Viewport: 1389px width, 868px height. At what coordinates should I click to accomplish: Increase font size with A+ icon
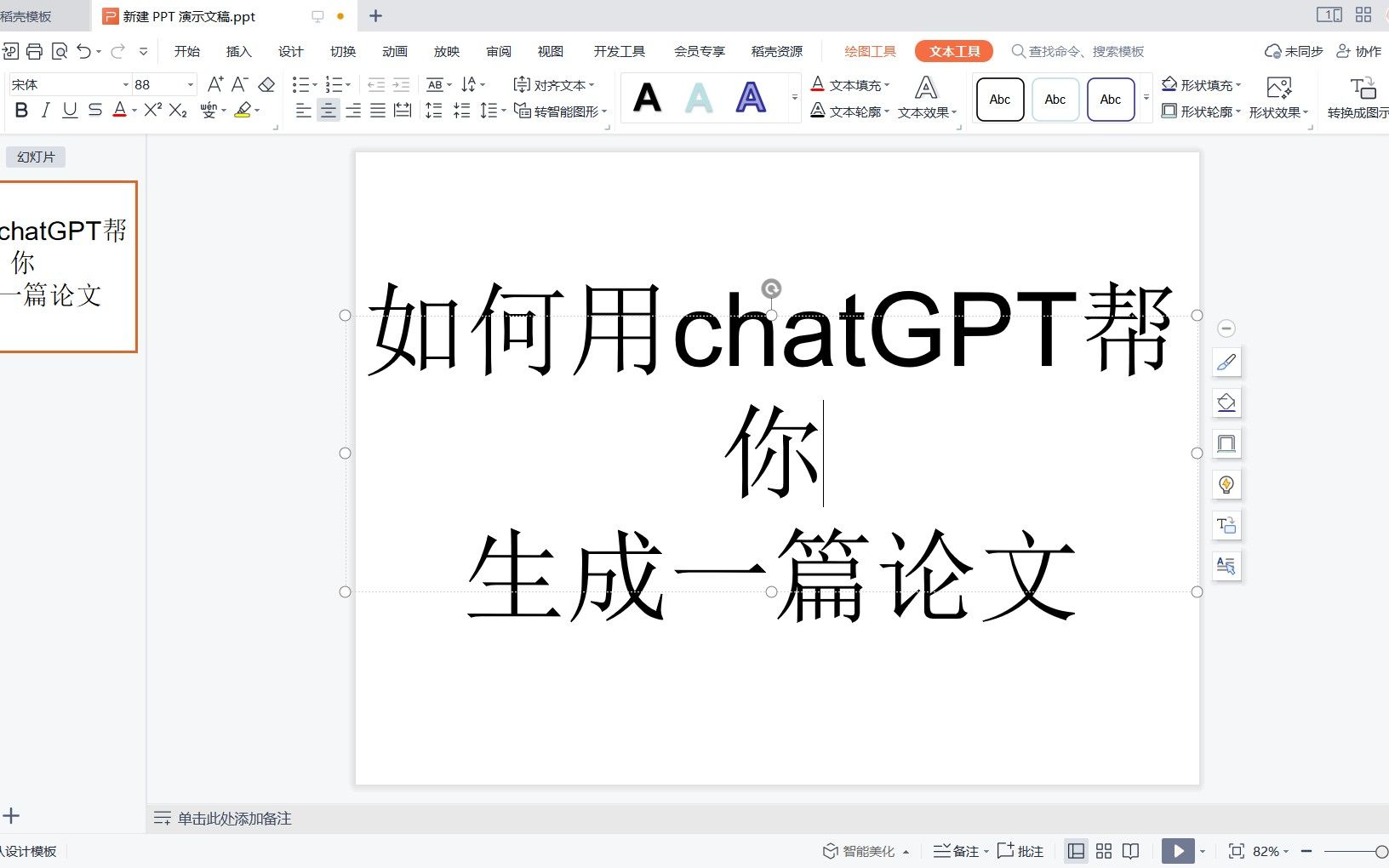pyautogui.click(x=215, y=84)
